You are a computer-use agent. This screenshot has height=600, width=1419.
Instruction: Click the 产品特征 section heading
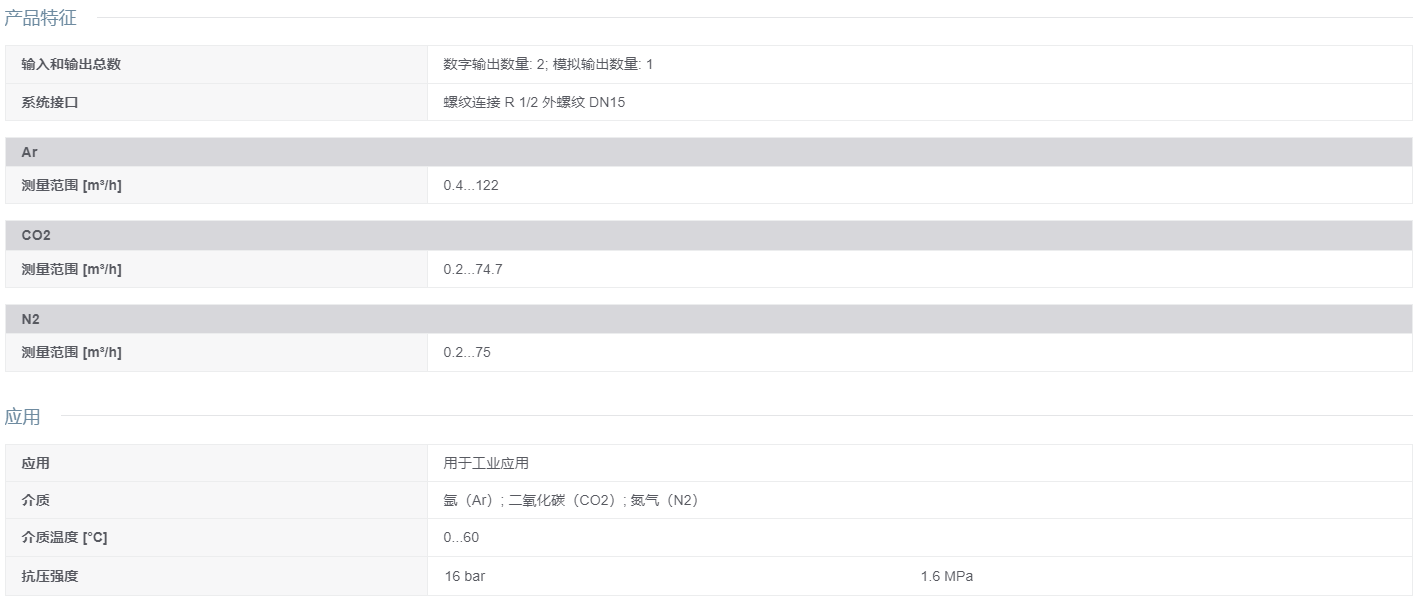pos(40,17)
